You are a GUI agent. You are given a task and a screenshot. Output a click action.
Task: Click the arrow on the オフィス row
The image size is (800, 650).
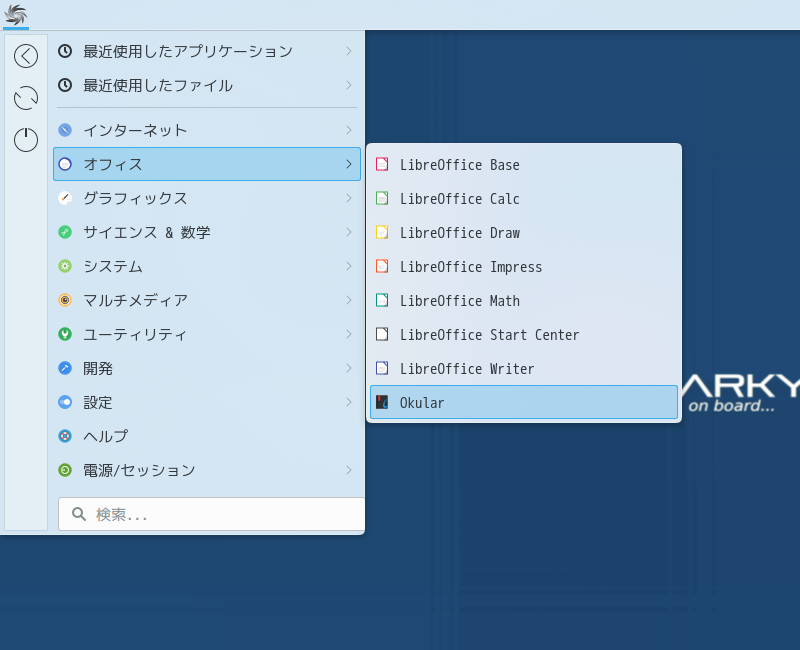click(x=349, y=164)
